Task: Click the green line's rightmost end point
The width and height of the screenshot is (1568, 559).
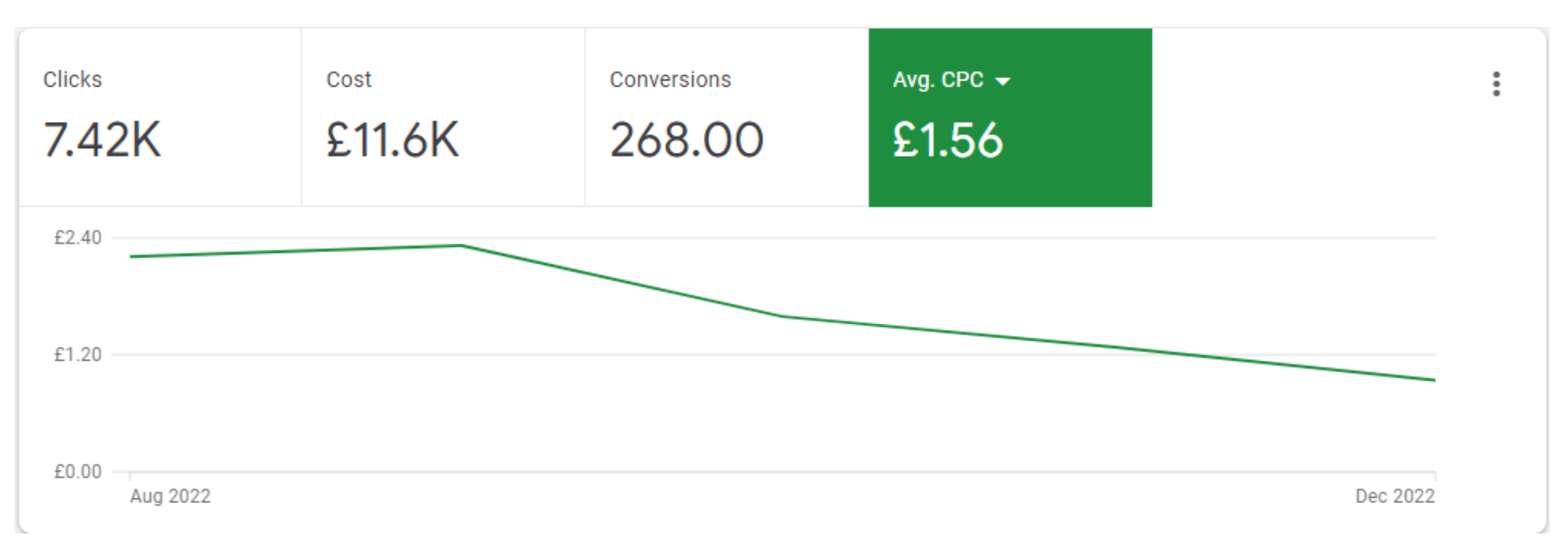Action: (x=1434, y=380)
